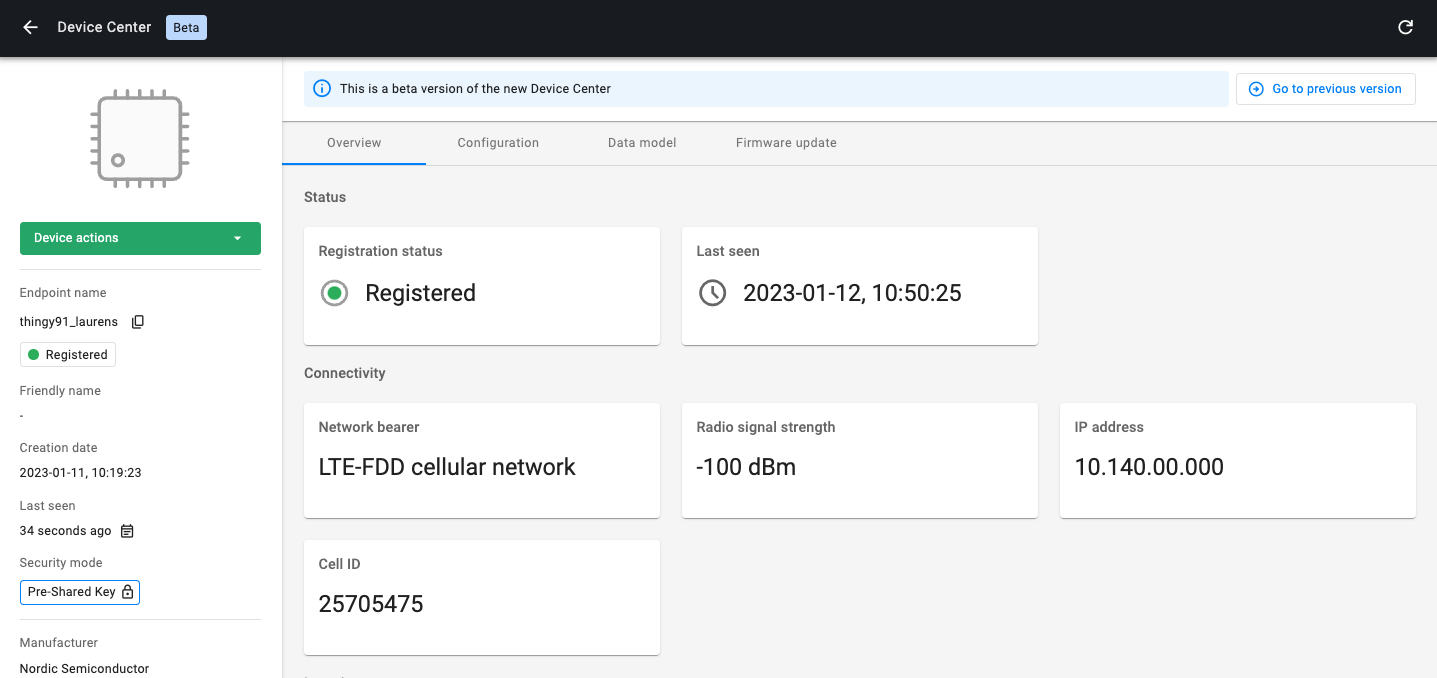
Task: Click the info icon in beta banner
Action: point(322,89)
